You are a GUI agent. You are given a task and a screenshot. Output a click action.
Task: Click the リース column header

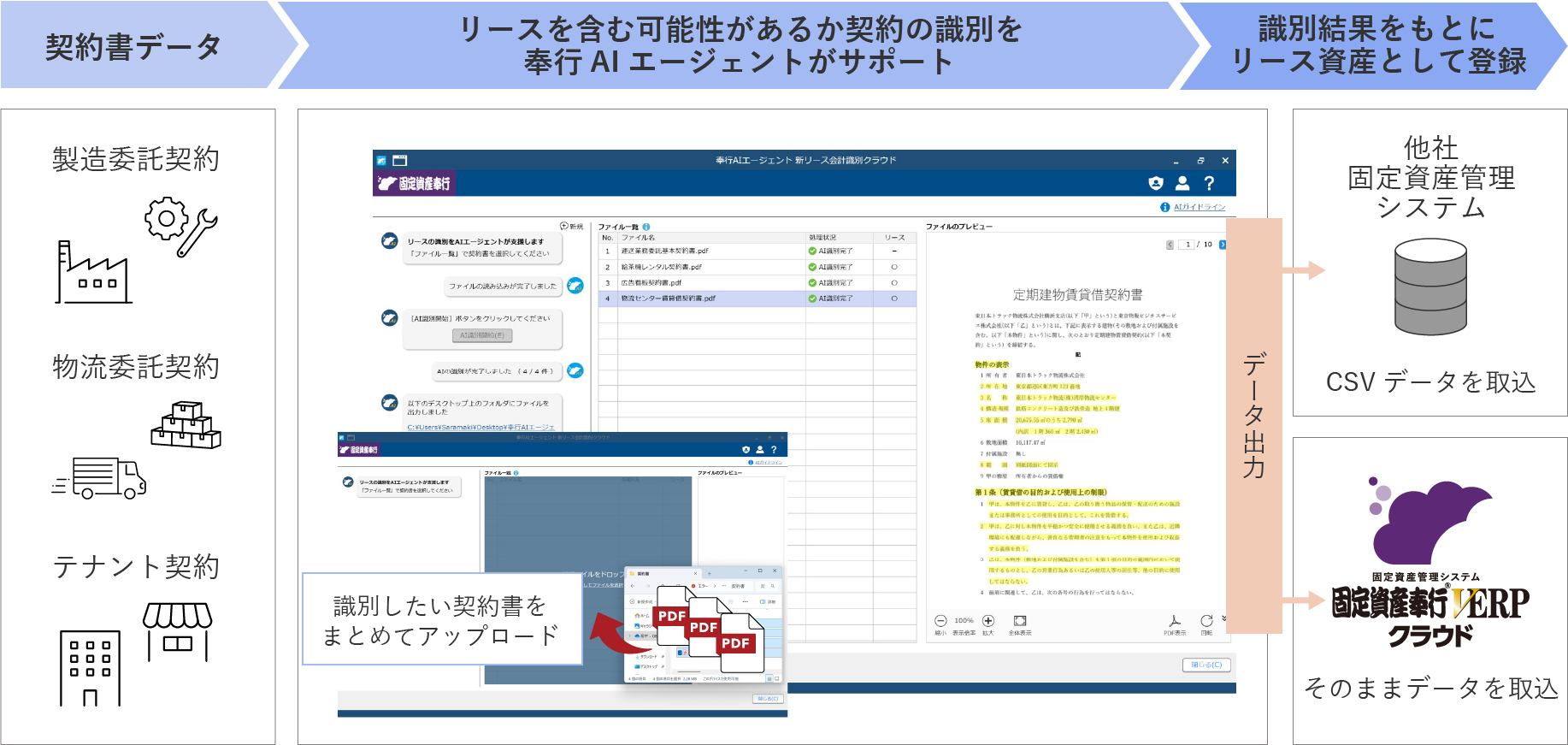click(x=894, y=238)
